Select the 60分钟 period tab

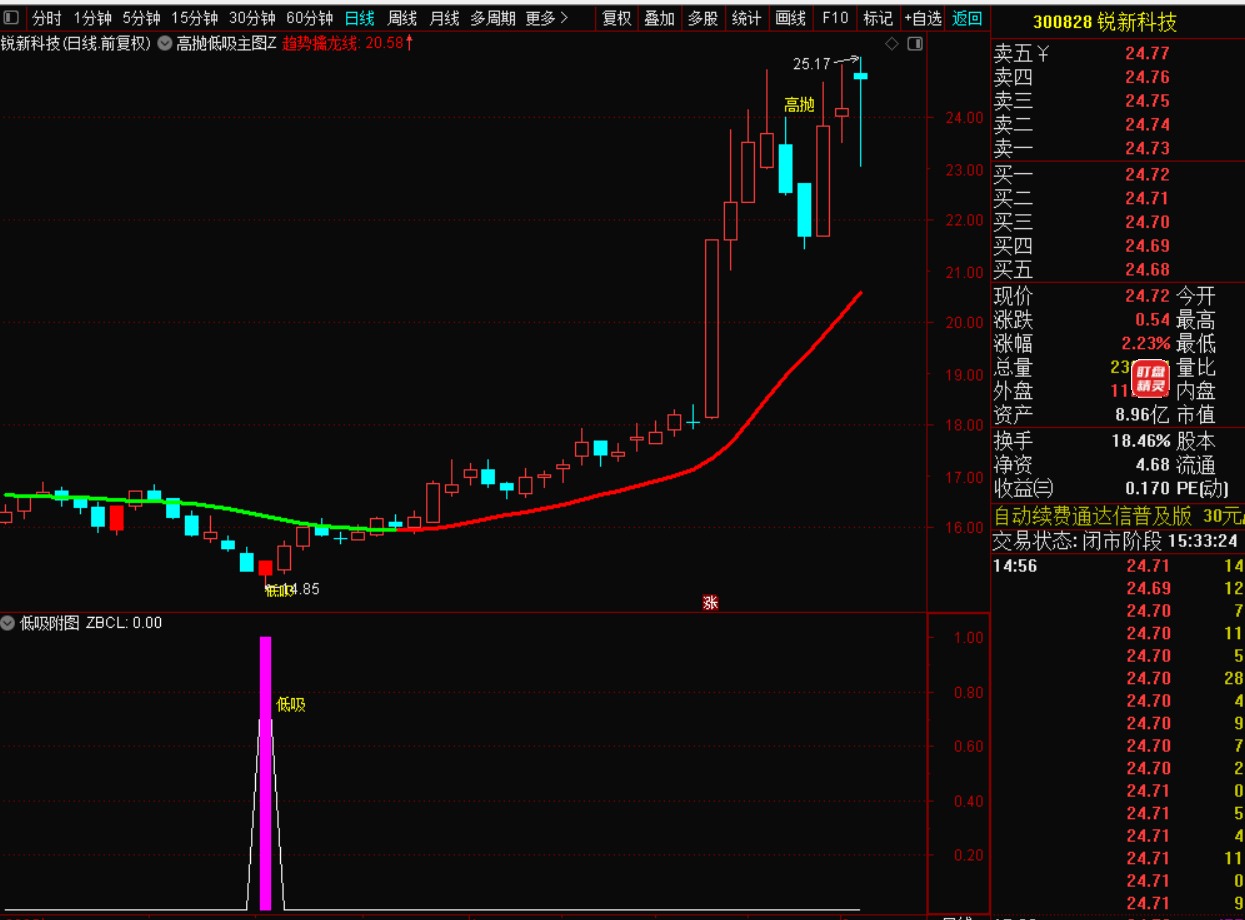point(309,18)
